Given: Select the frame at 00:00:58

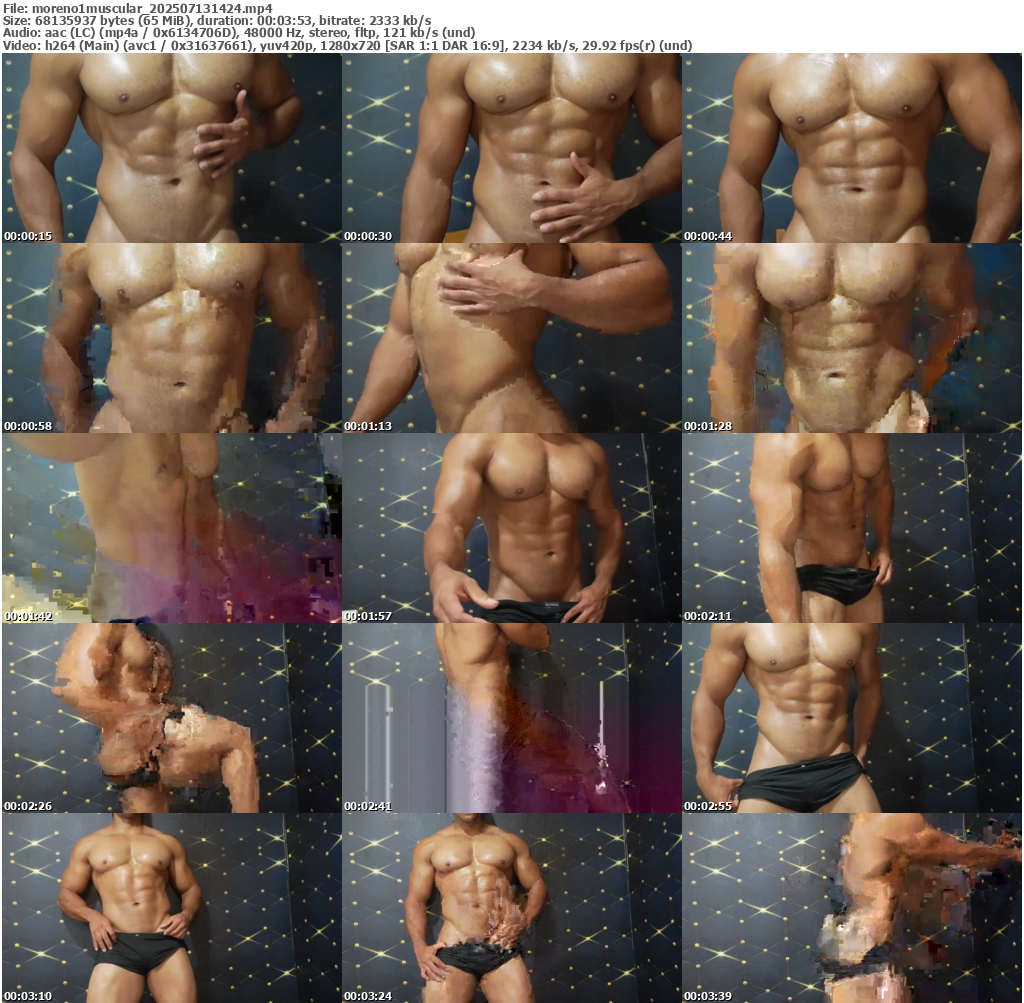Looking at the screenshot, I should click(171, 338).
